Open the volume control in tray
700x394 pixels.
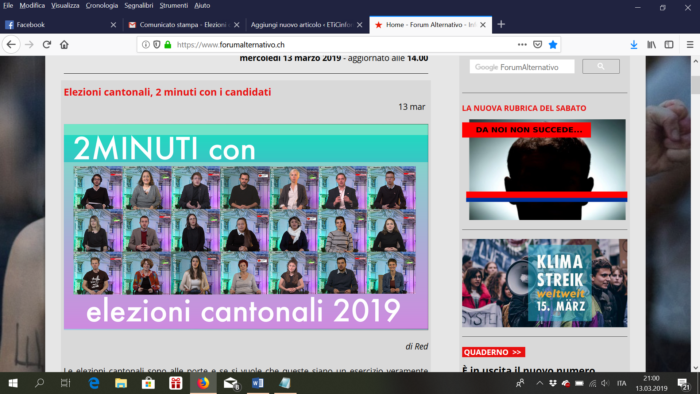pyautogui.click(x=605, y=383)
